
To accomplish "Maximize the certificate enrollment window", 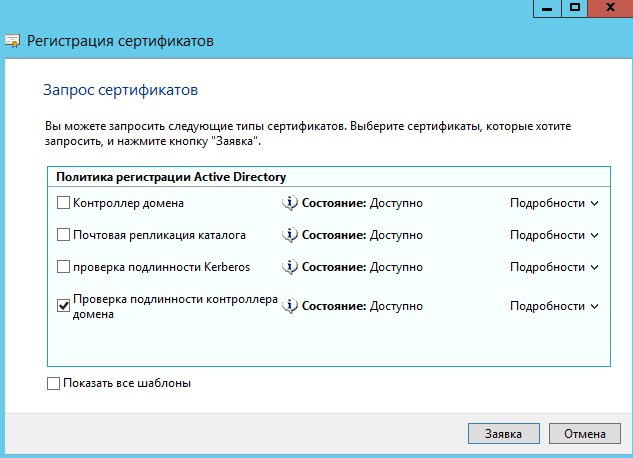I will point(574,8).
